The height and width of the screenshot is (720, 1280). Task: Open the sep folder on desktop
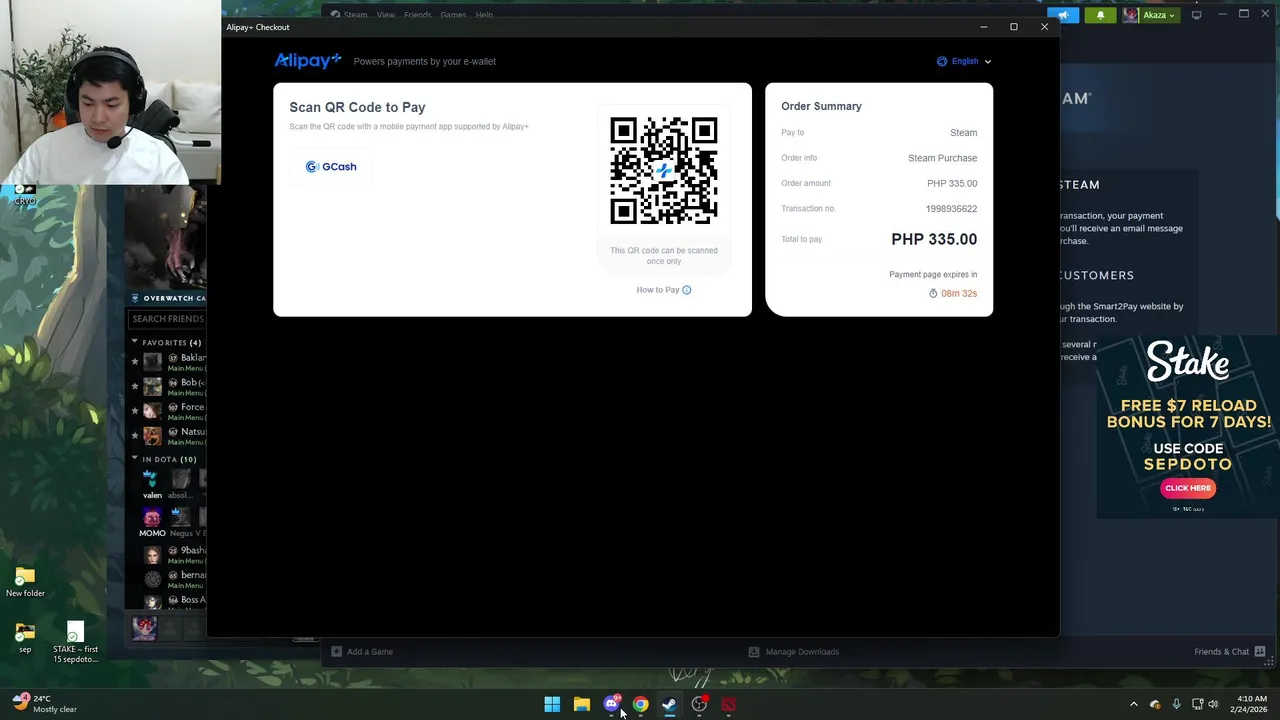point(25,638)
